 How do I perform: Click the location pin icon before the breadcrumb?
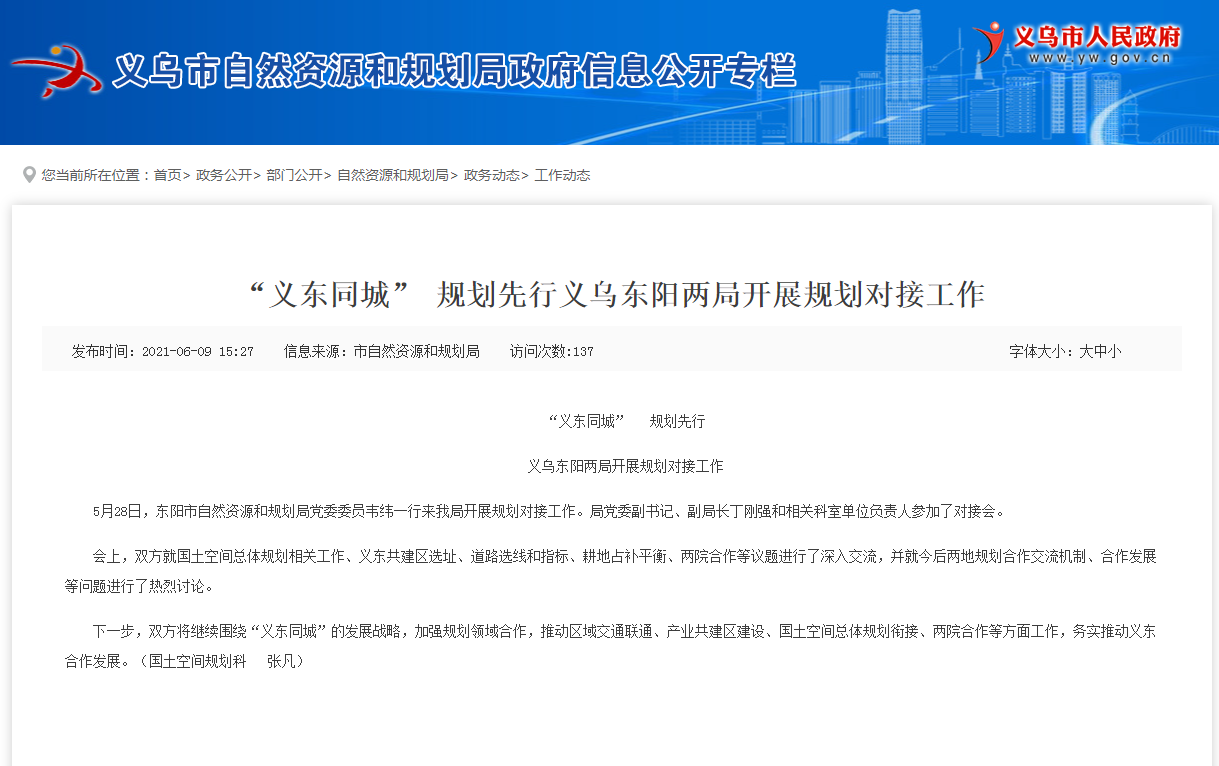(29, 175)
